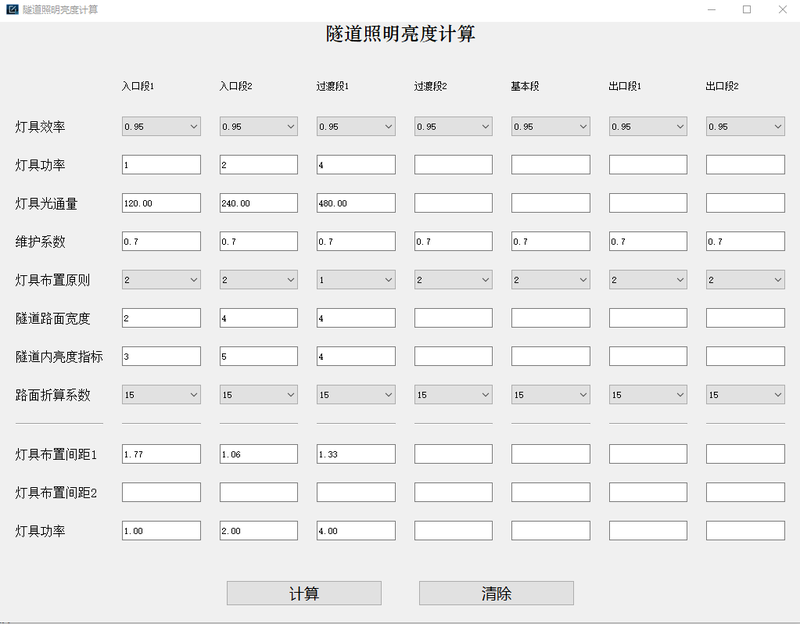
Task: Expand 灯具布置原则 dropdown for 过渡段1
Action: (356, 280)
